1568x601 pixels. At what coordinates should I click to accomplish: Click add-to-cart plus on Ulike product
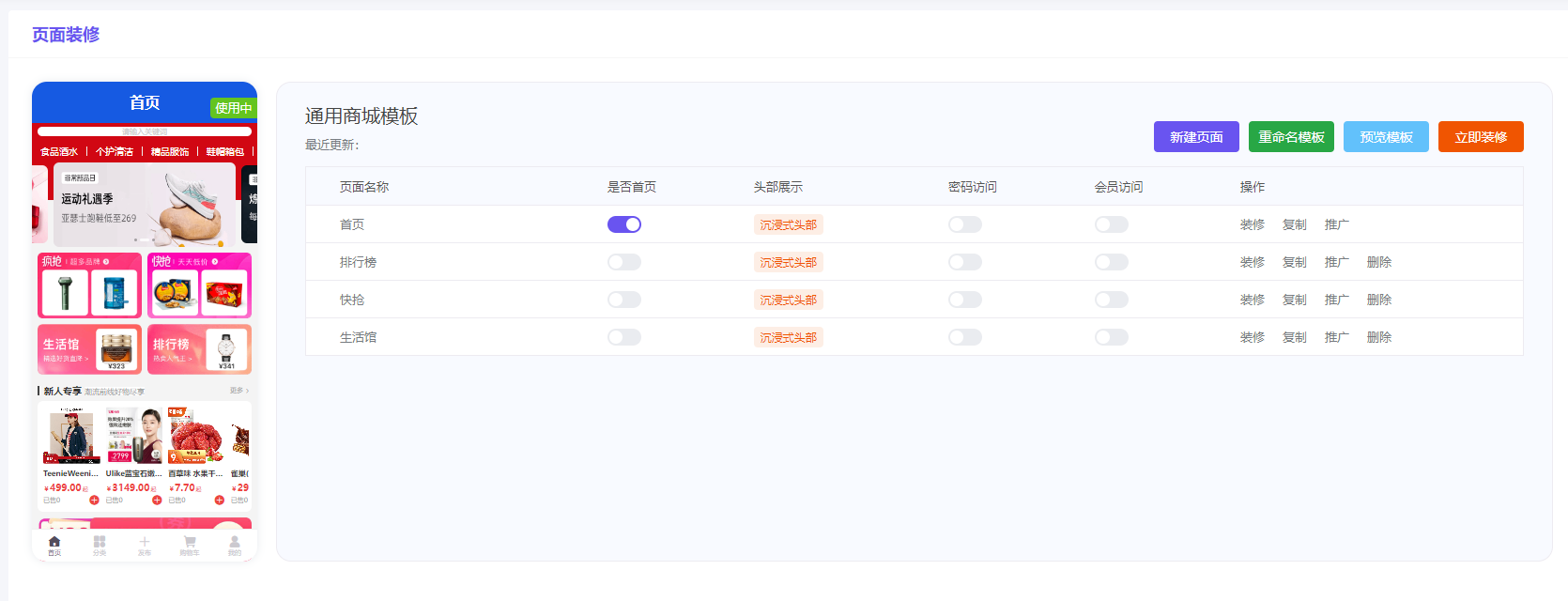[x=157, y=501]
